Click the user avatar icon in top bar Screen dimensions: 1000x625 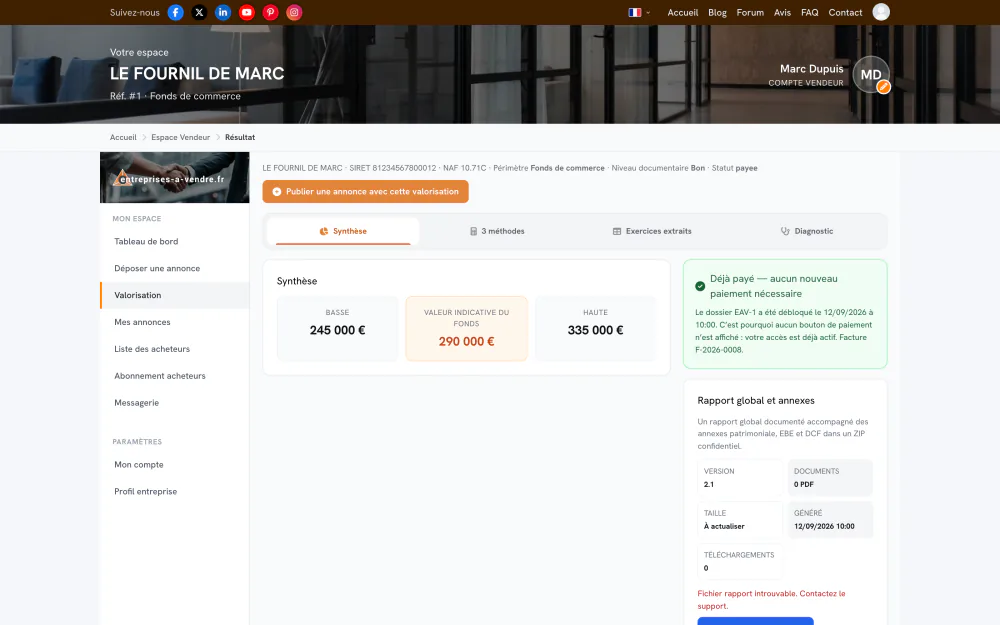pyautogui.click(x=881, y=12)
